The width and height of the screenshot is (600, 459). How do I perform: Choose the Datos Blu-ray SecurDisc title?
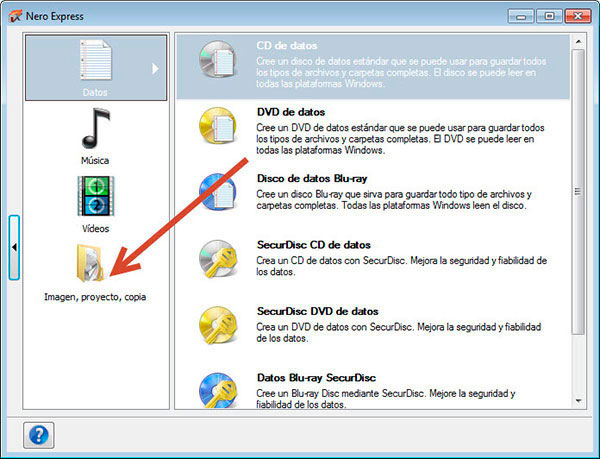pos(316,378)
